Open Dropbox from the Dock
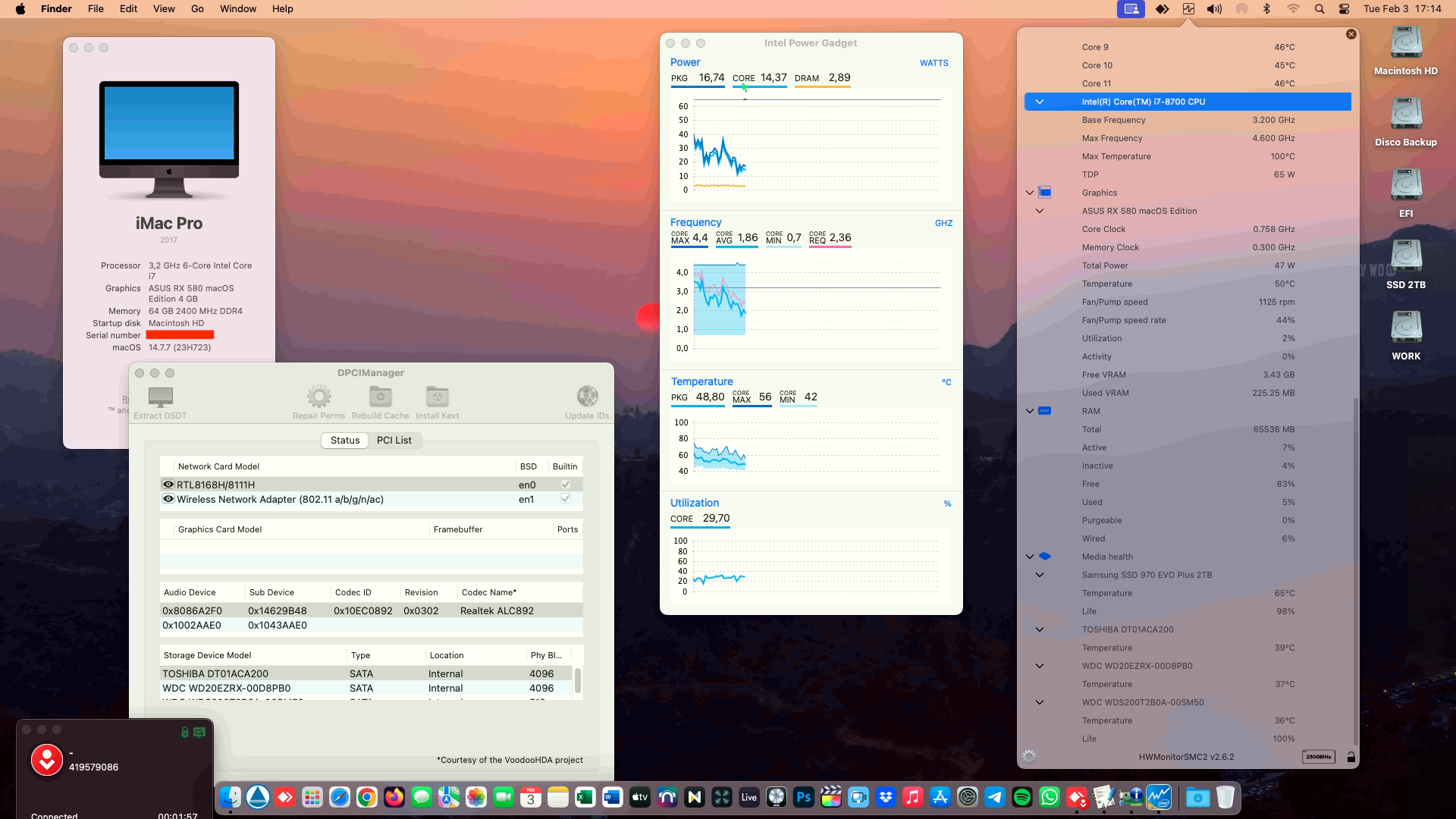 pos(886,797)
